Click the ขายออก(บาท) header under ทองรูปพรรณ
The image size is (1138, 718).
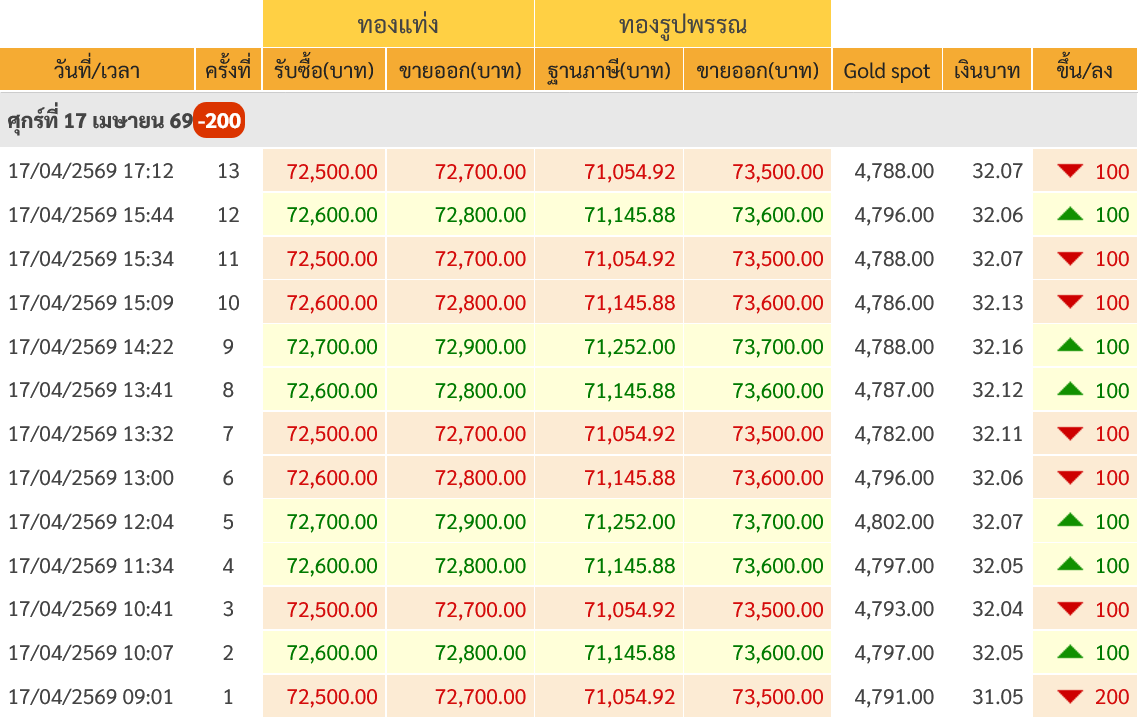click(x=758, y=70)
